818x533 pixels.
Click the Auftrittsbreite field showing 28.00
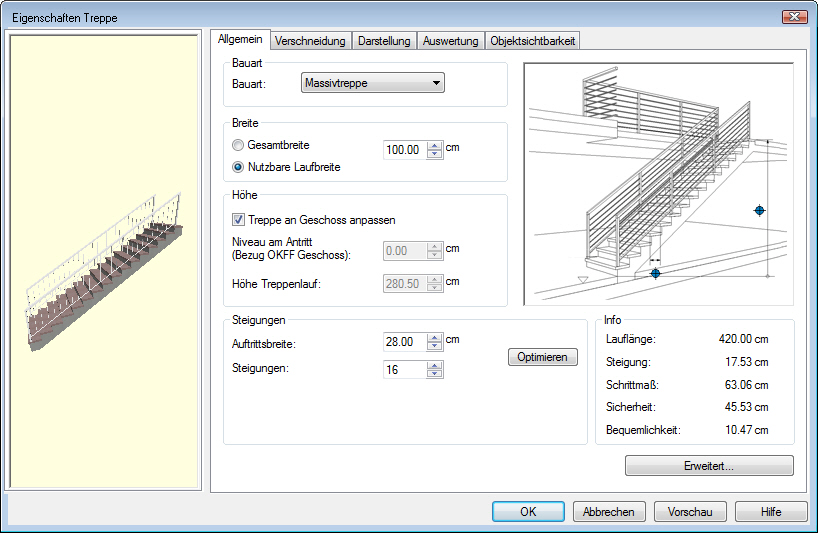point(404,342)
